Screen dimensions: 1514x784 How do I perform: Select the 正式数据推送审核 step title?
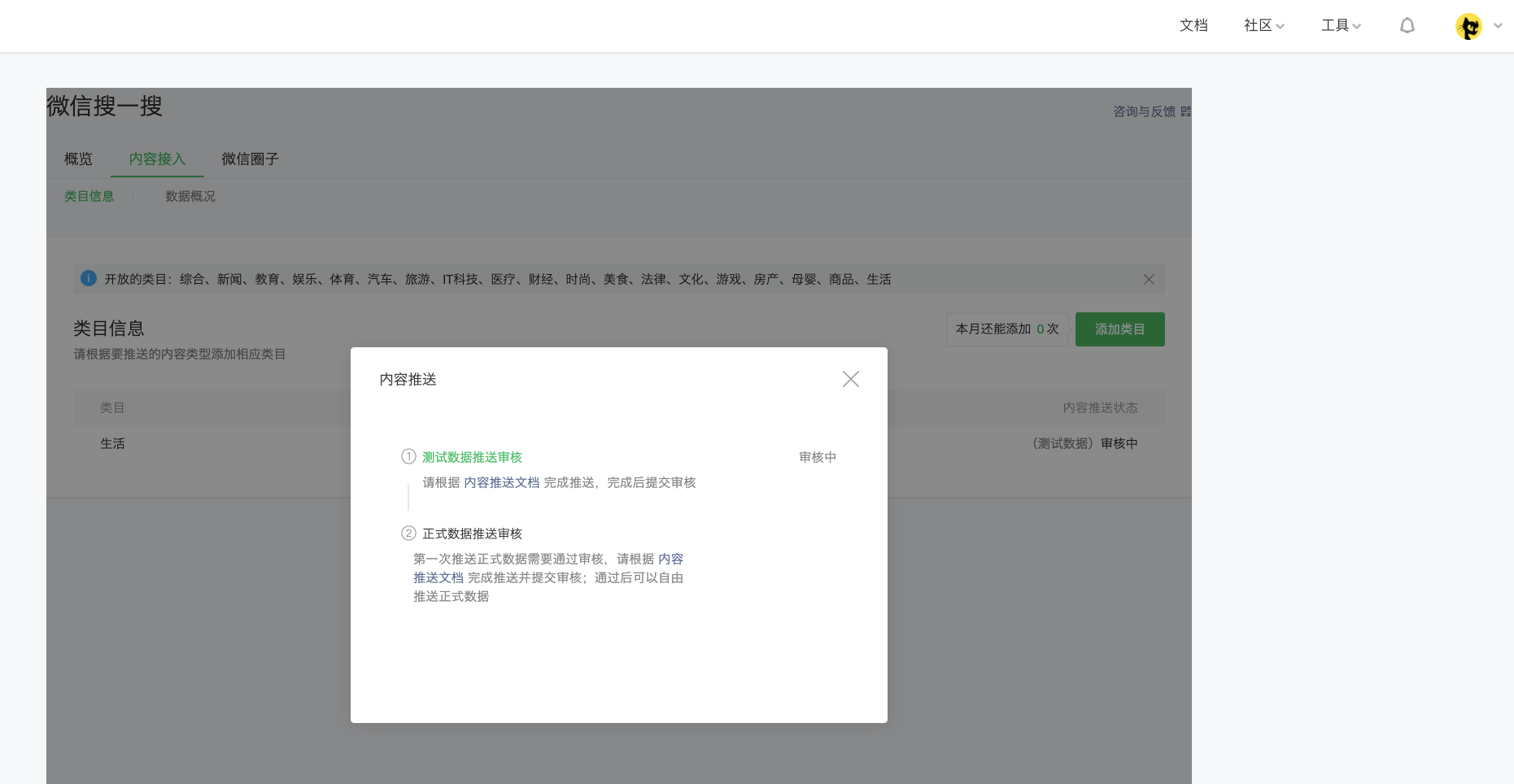[x=472, y=534]
